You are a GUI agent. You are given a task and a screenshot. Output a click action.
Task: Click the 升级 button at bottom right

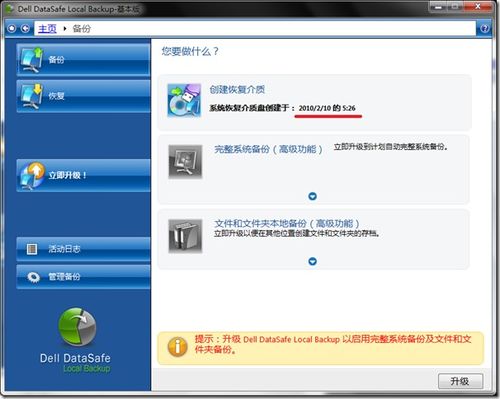tap(460, 381)
